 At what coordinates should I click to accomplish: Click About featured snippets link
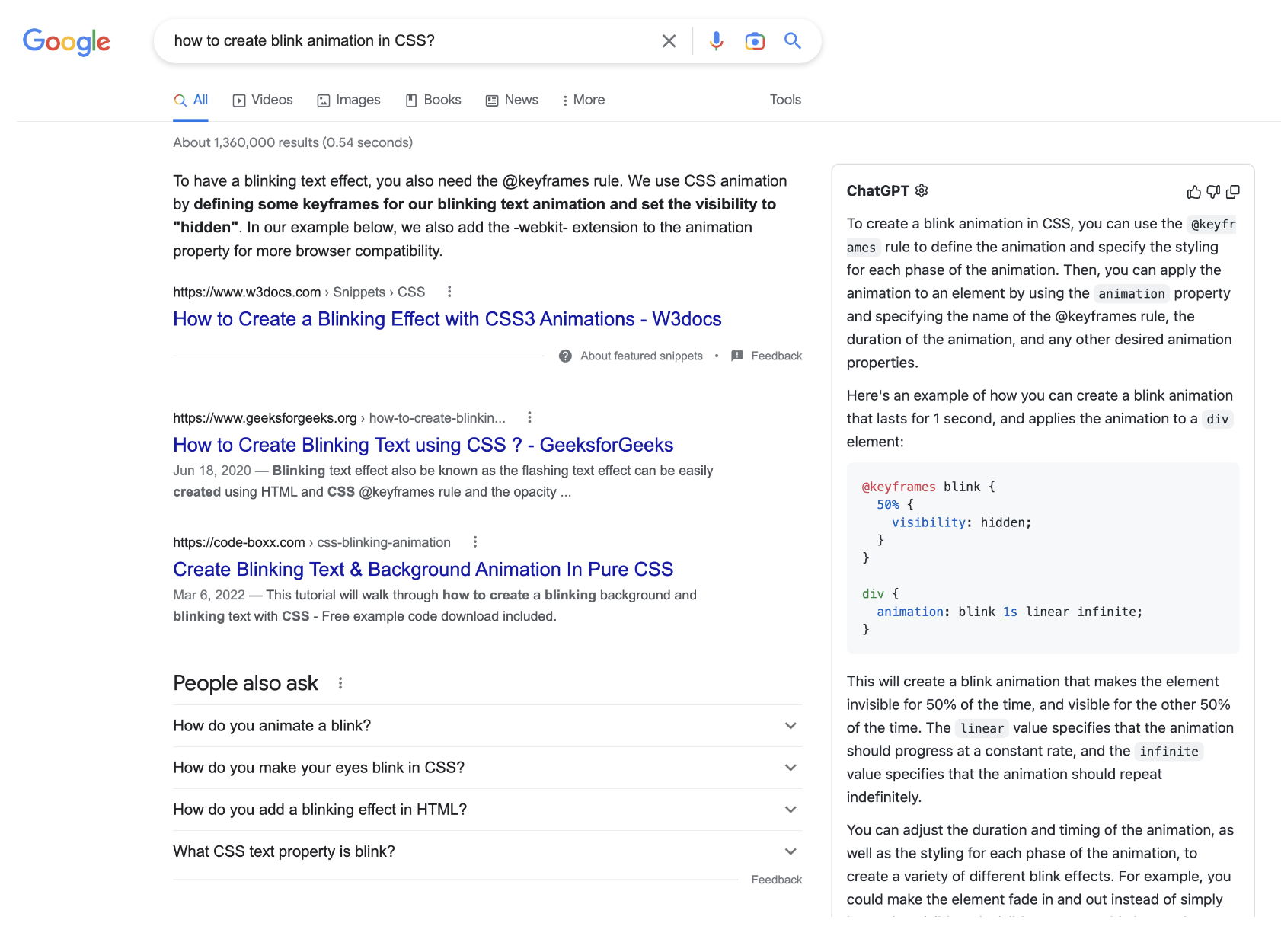641,356
